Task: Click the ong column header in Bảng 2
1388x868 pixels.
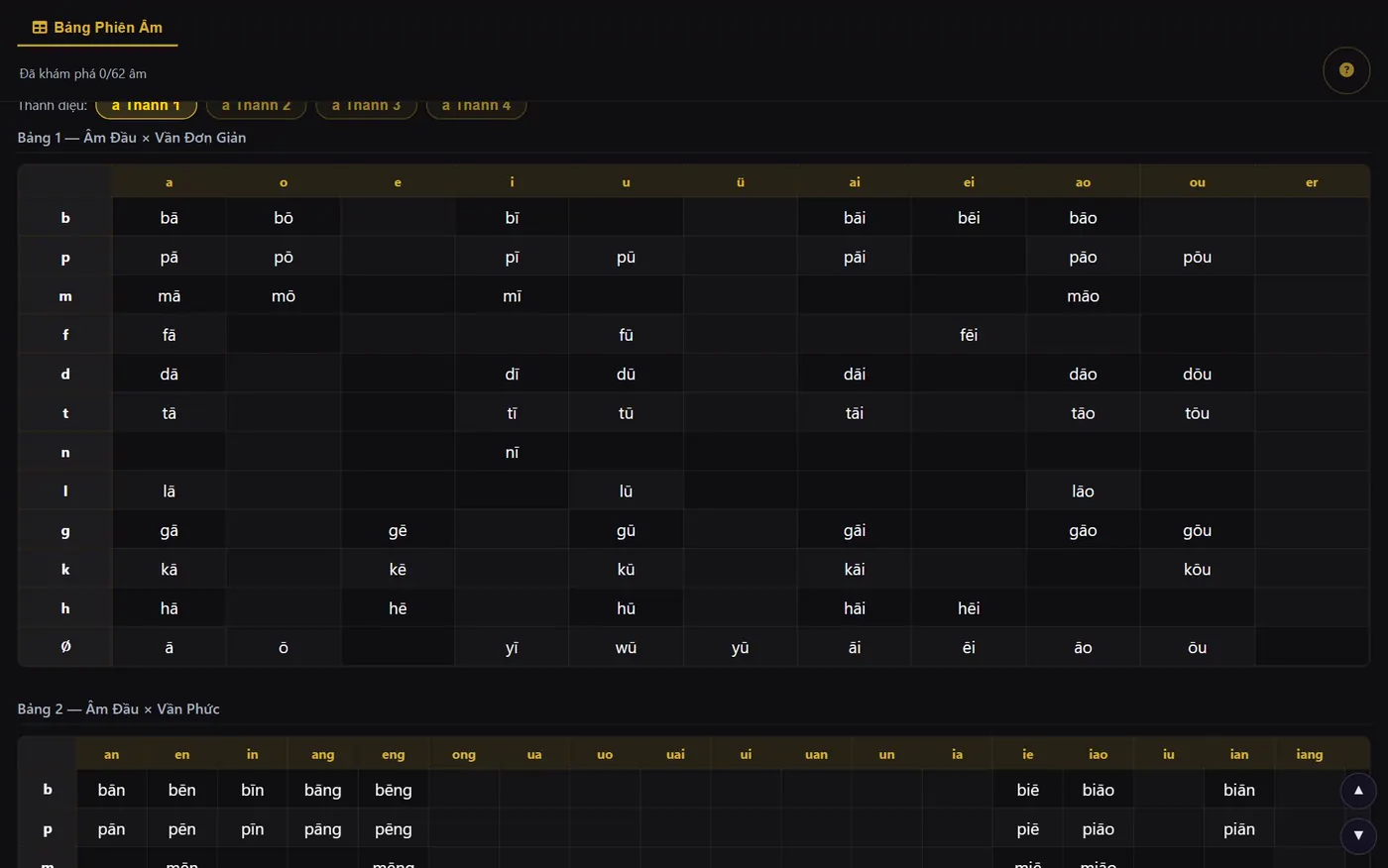Action: [464, 754]
